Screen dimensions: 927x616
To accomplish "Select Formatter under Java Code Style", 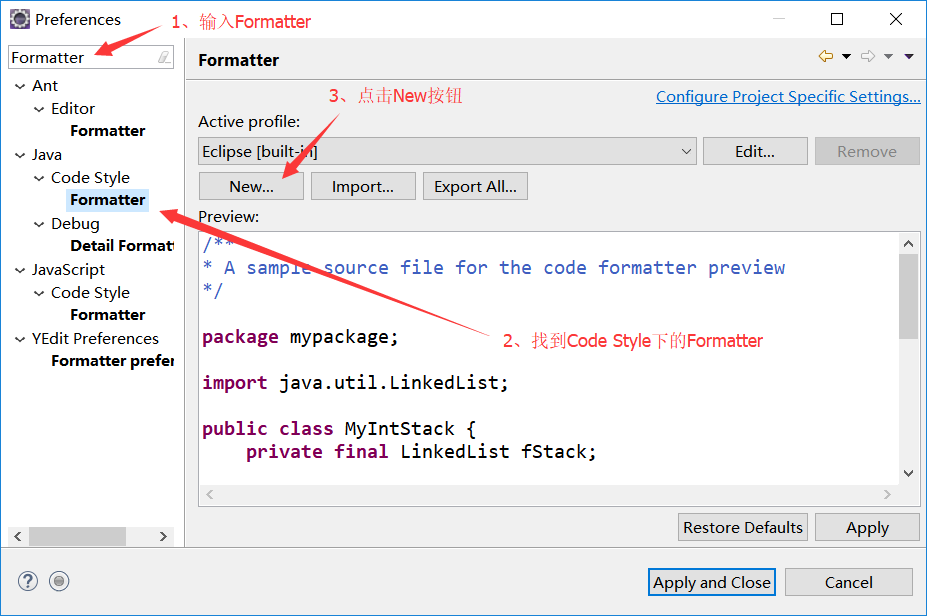I will coord(108,200).
